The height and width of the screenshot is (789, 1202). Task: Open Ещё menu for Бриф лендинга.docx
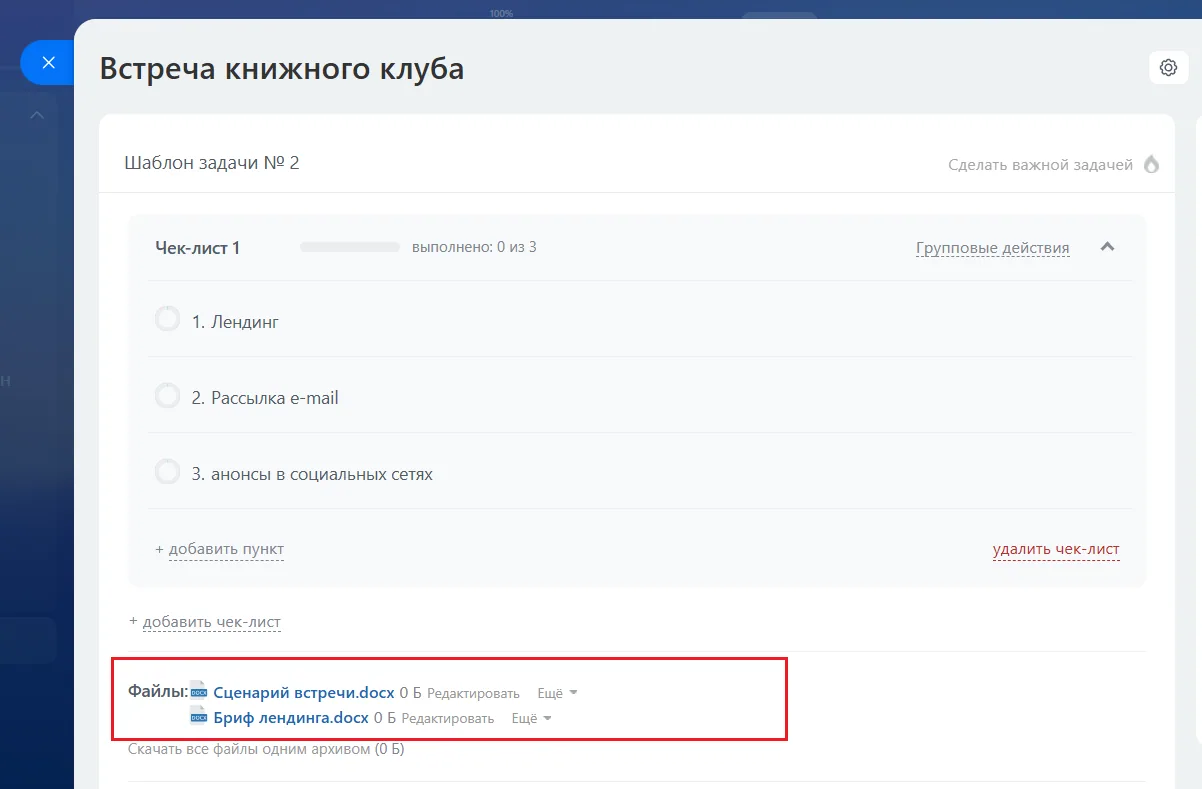532,718
